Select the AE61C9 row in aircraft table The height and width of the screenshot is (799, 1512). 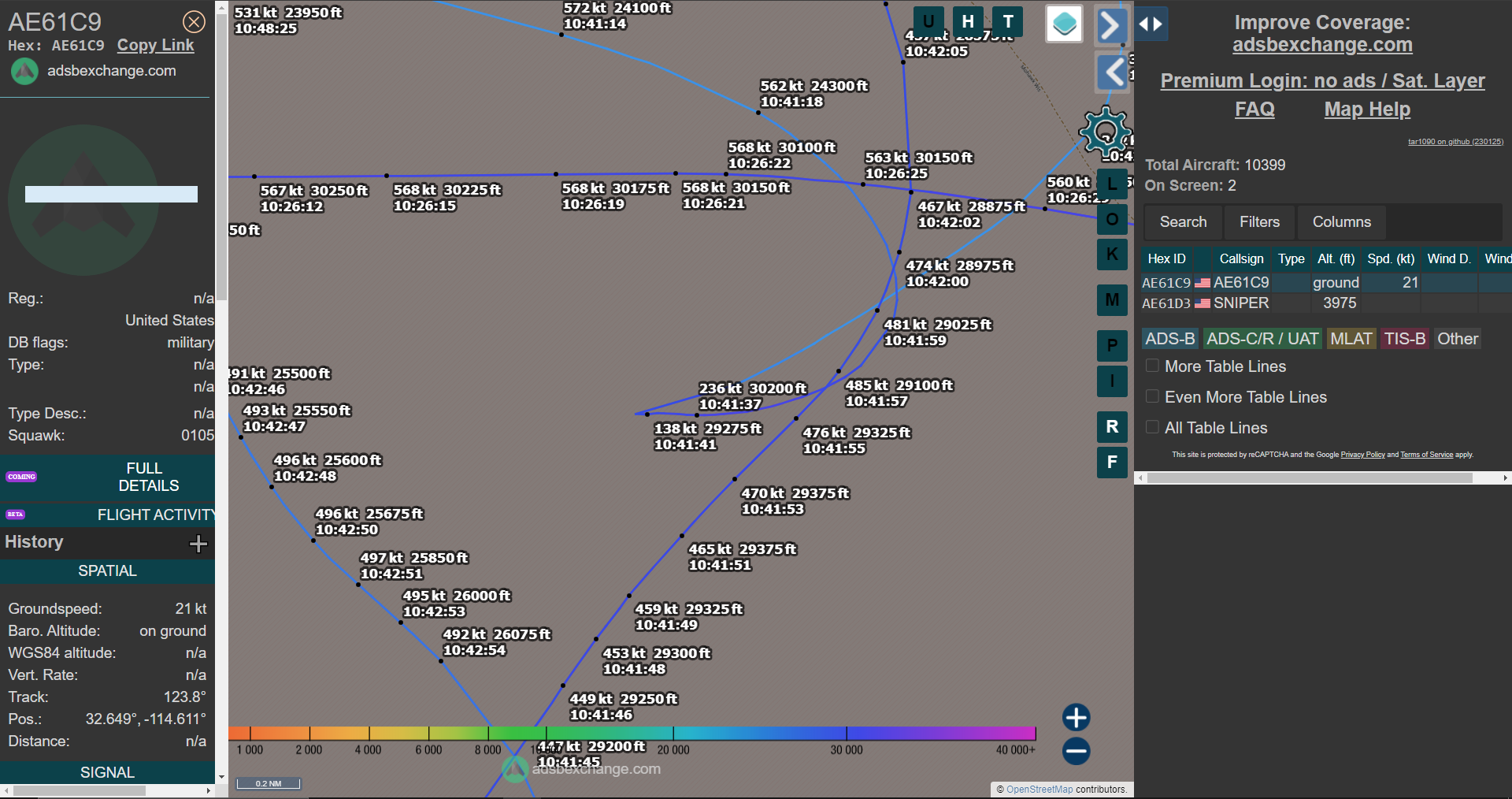1326,282
